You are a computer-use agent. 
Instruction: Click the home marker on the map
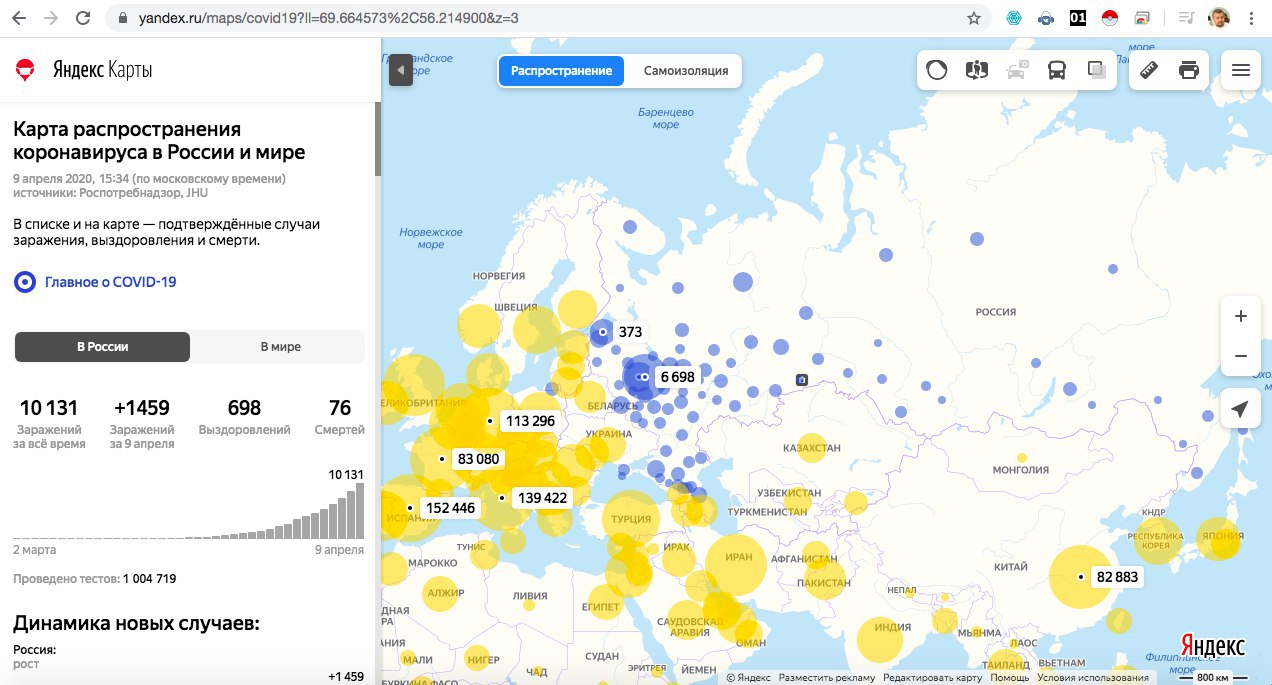click(802, 380)
